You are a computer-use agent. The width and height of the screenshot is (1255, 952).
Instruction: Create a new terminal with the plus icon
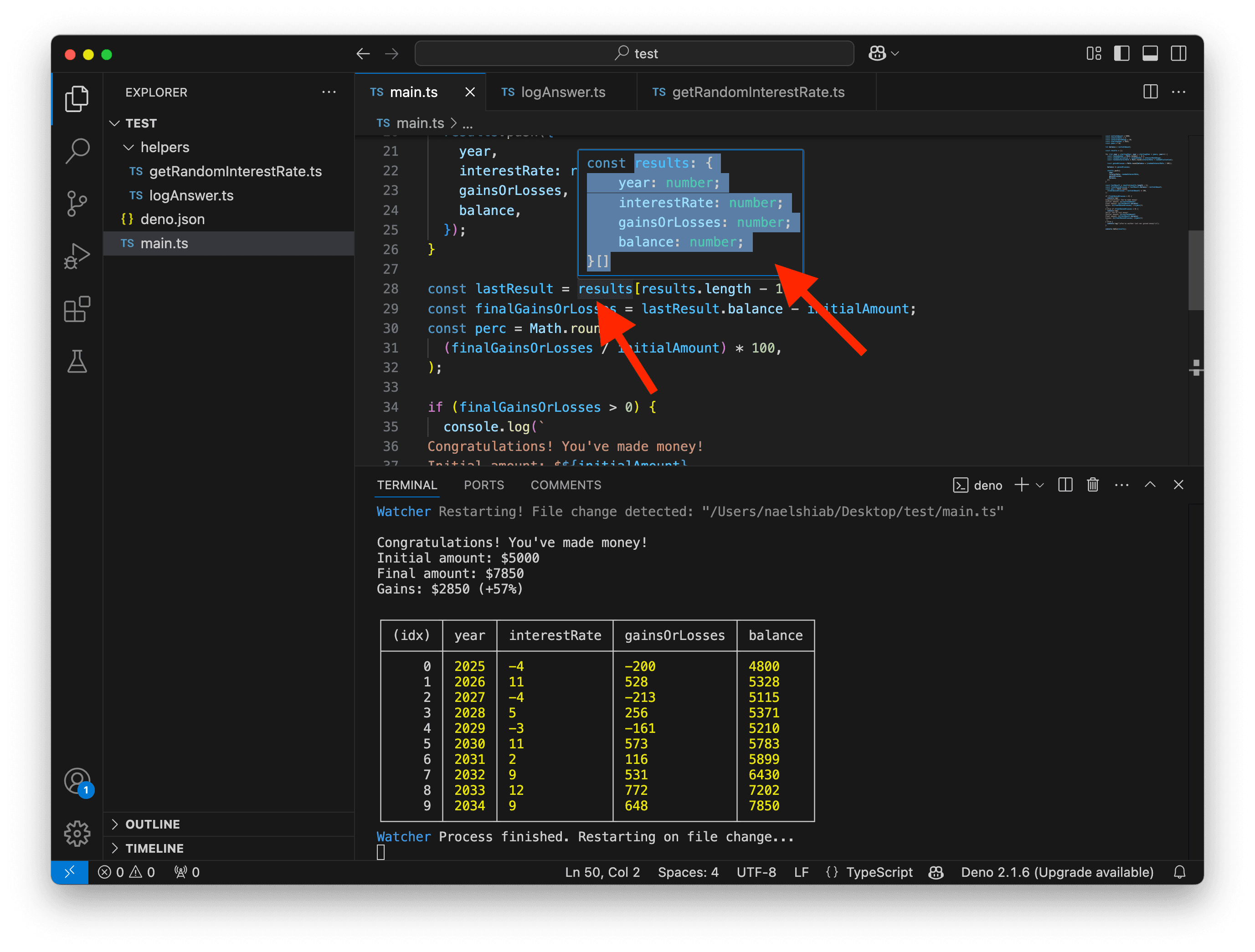[x=1021, y=485]
